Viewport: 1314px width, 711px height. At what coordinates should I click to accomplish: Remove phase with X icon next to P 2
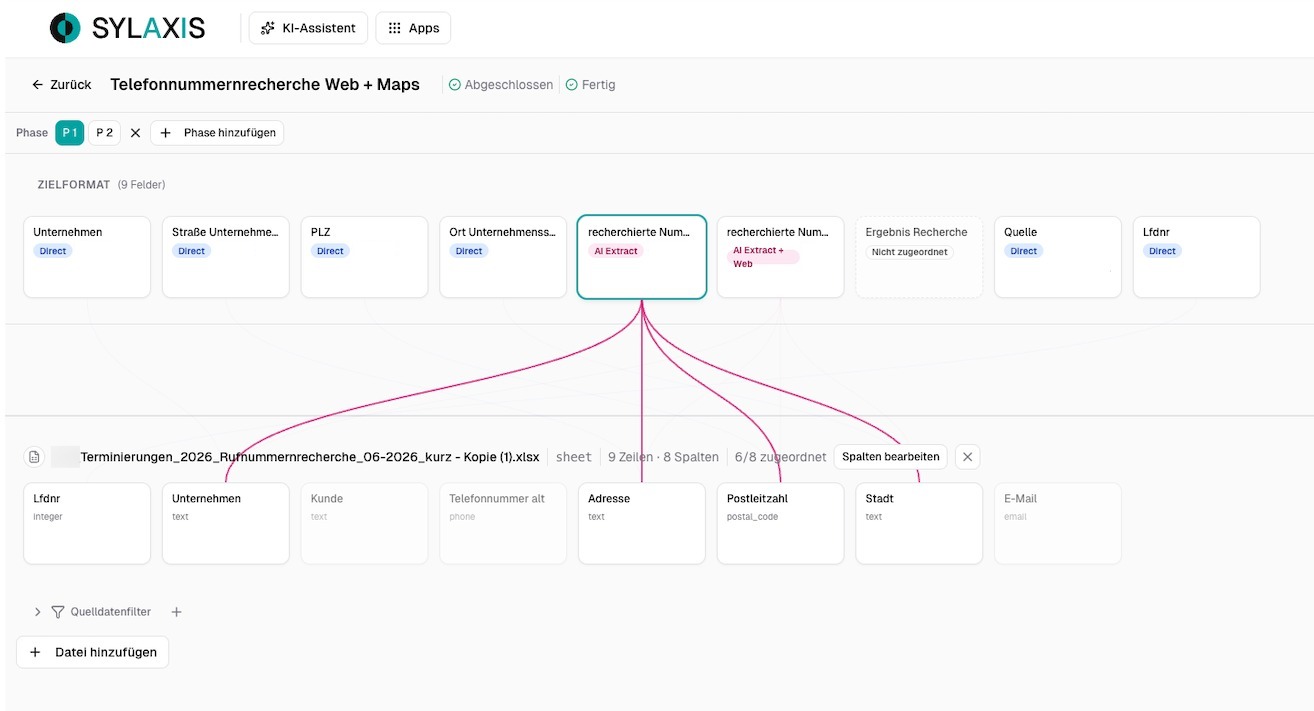click(x=135, y=133)
